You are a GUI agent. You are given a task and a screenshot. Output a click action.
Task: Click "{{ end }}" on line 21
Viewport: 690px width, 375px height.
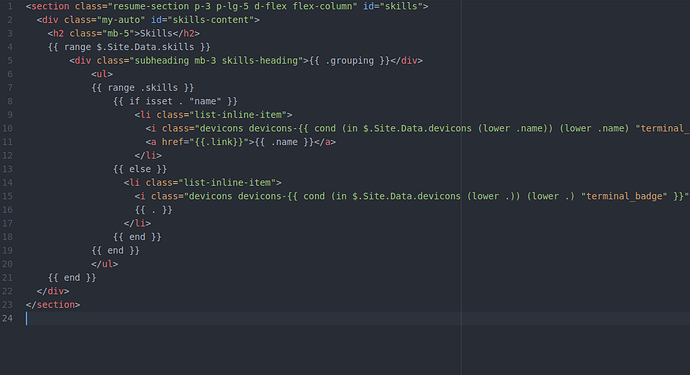coord(72,277)
